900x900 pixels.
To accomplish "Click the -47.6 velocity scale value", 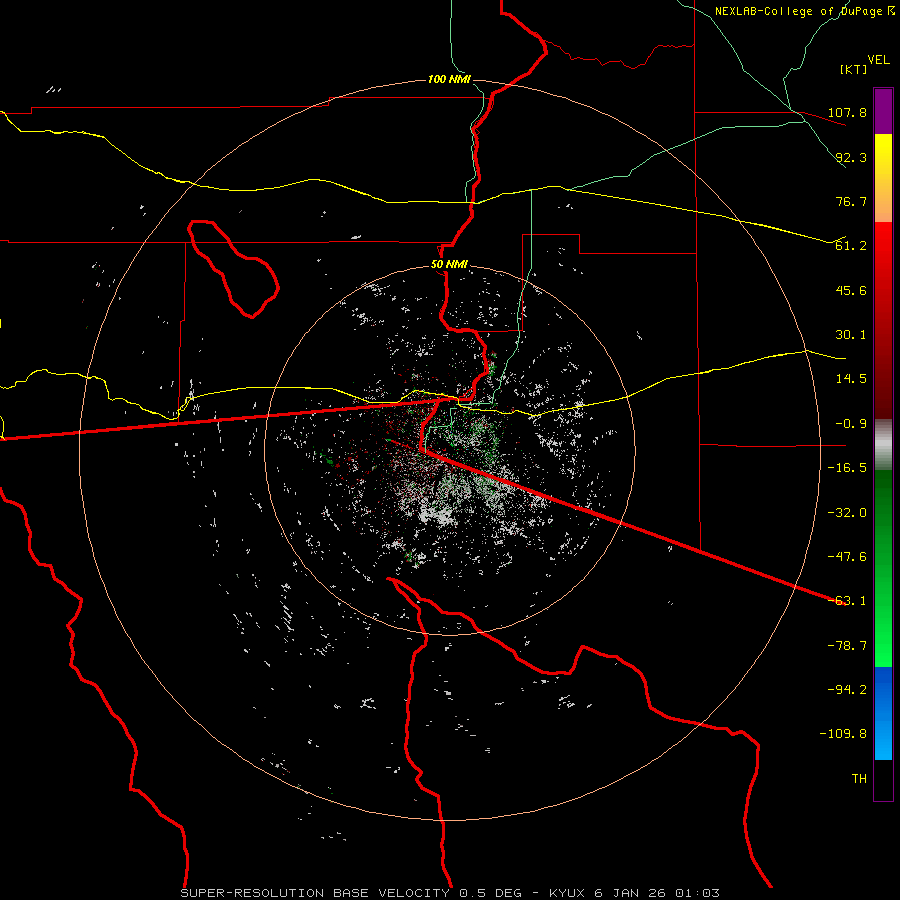I will (847, 557).
